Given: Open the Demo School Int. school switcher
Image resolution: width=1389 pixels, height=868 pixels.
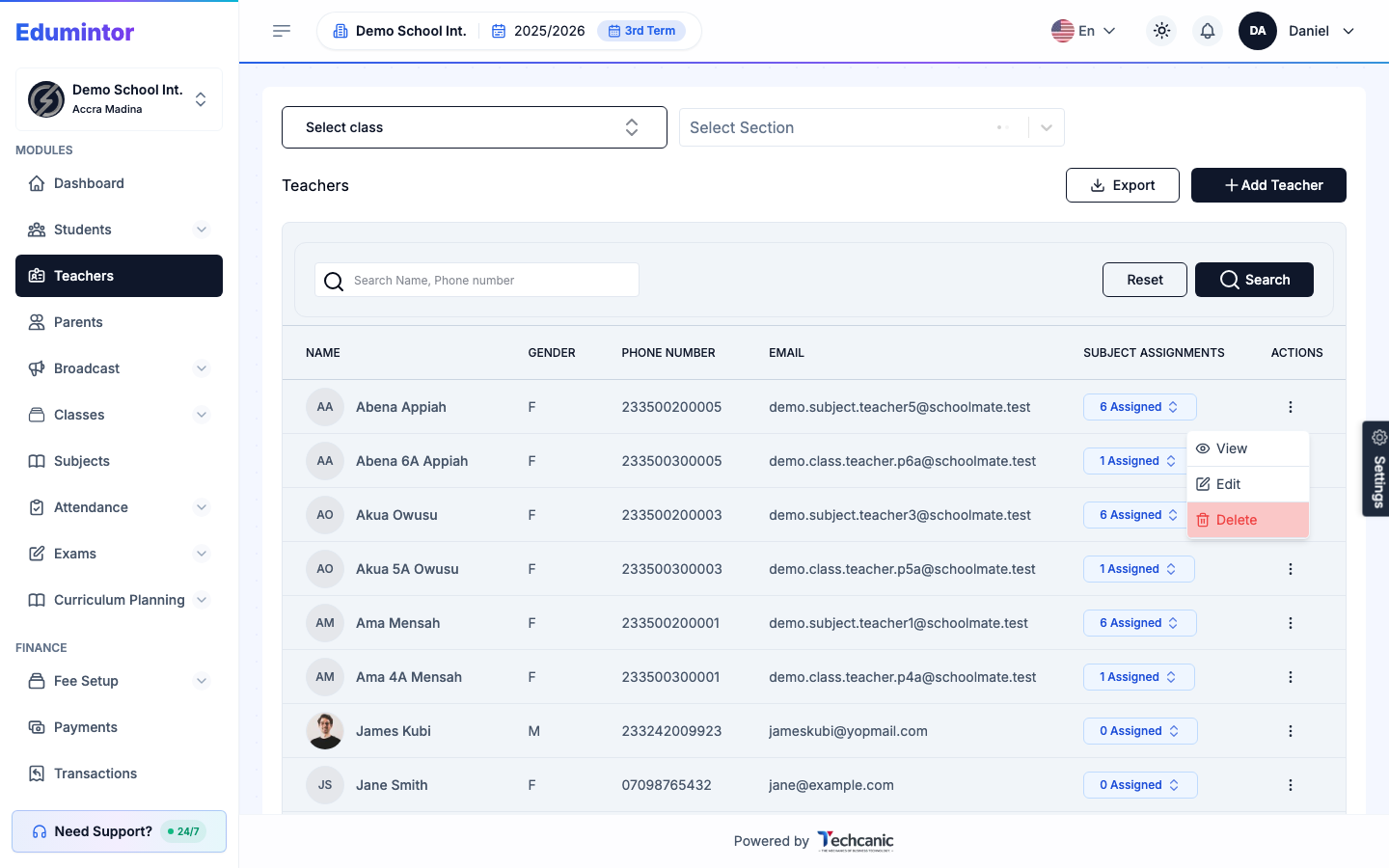Looking at the screenshot, I should [x=119, y=98].
